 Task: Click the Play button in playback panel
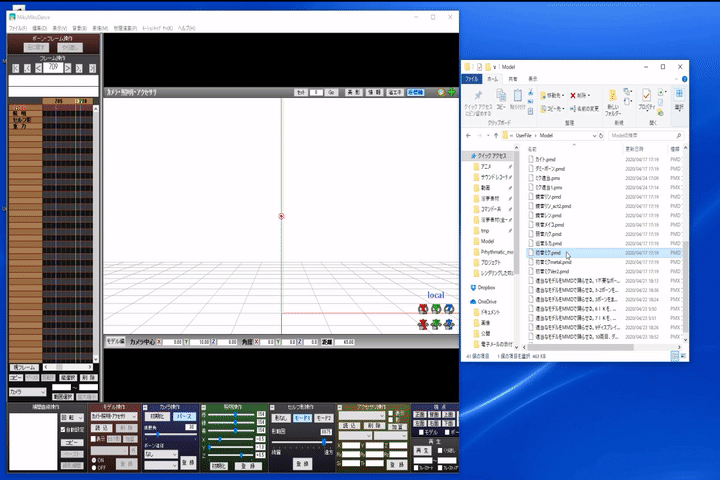click(x=422, y=451)
